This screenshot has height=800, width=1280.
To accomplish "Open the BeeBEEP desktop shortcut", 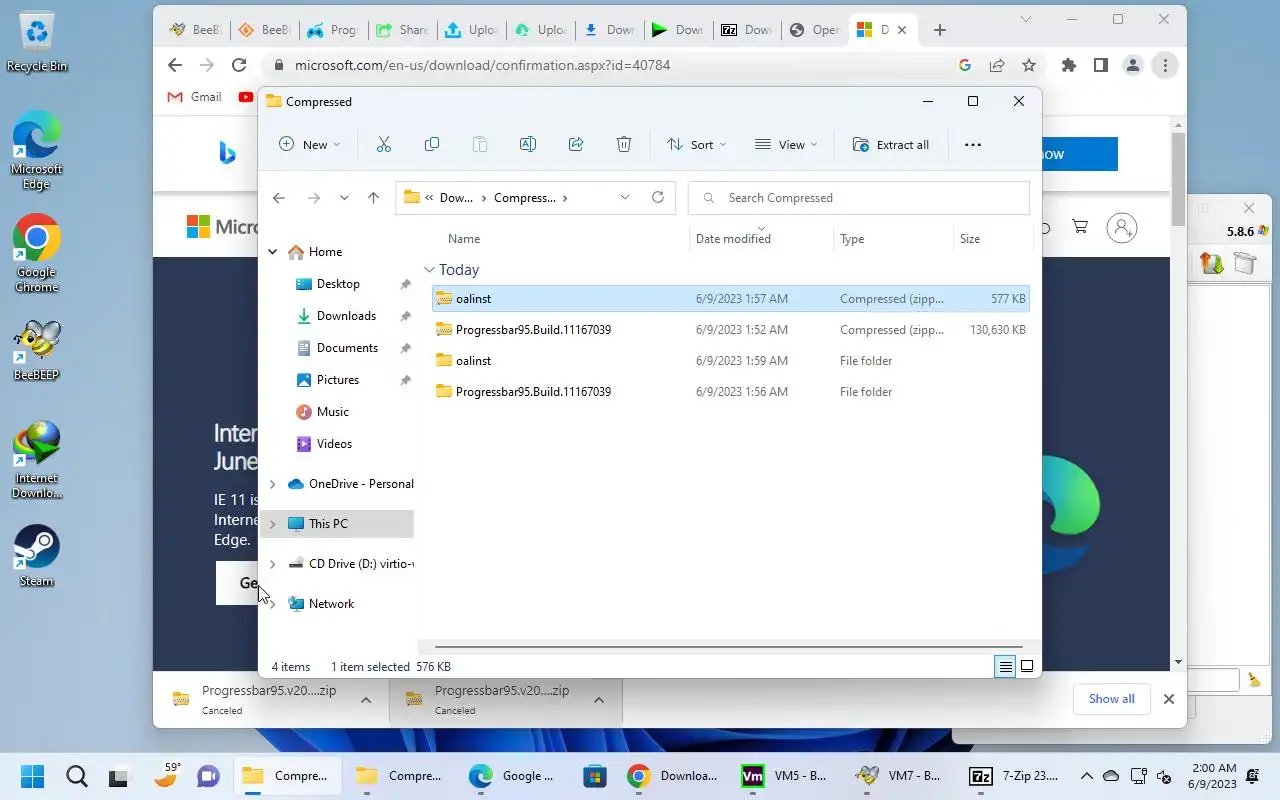I will click(x=37, y=350).
